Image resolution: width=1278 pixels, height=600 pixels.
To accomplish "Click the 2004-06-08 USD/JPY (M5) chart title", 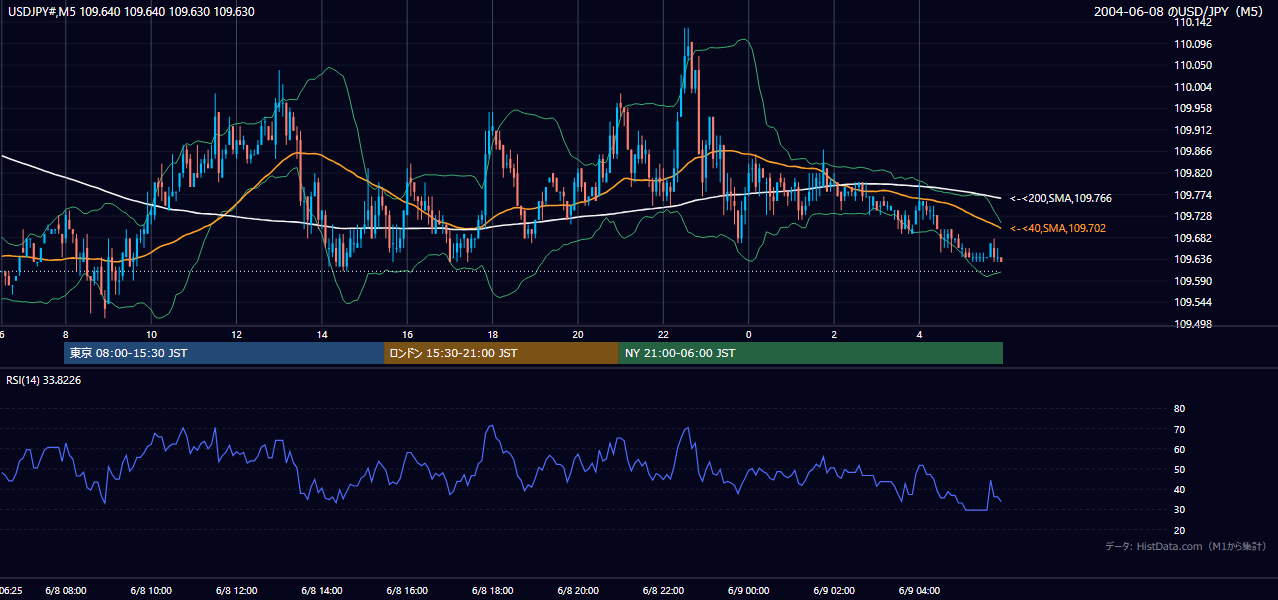I will (1179, 11).
